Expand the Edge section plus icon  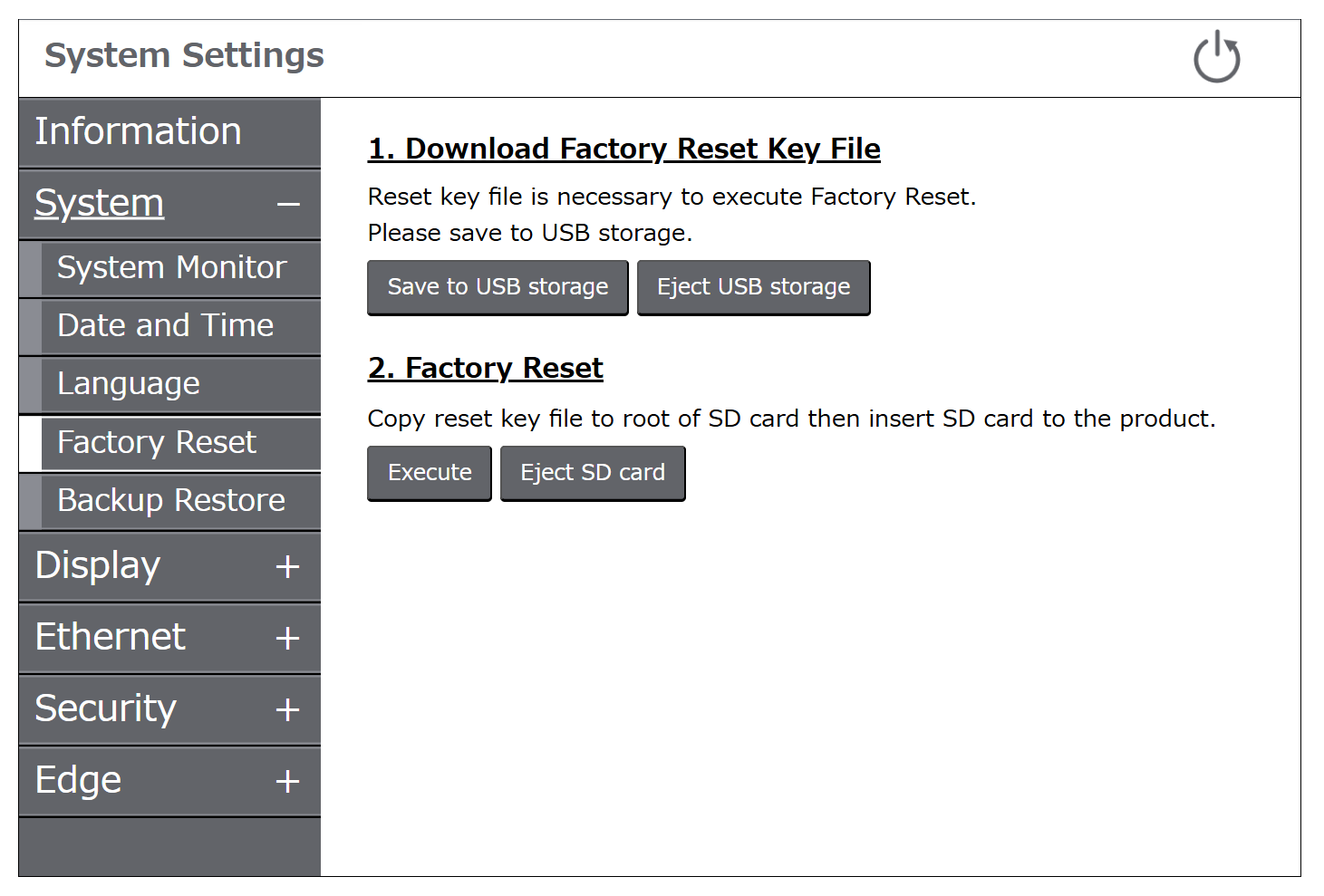[287, 781]
